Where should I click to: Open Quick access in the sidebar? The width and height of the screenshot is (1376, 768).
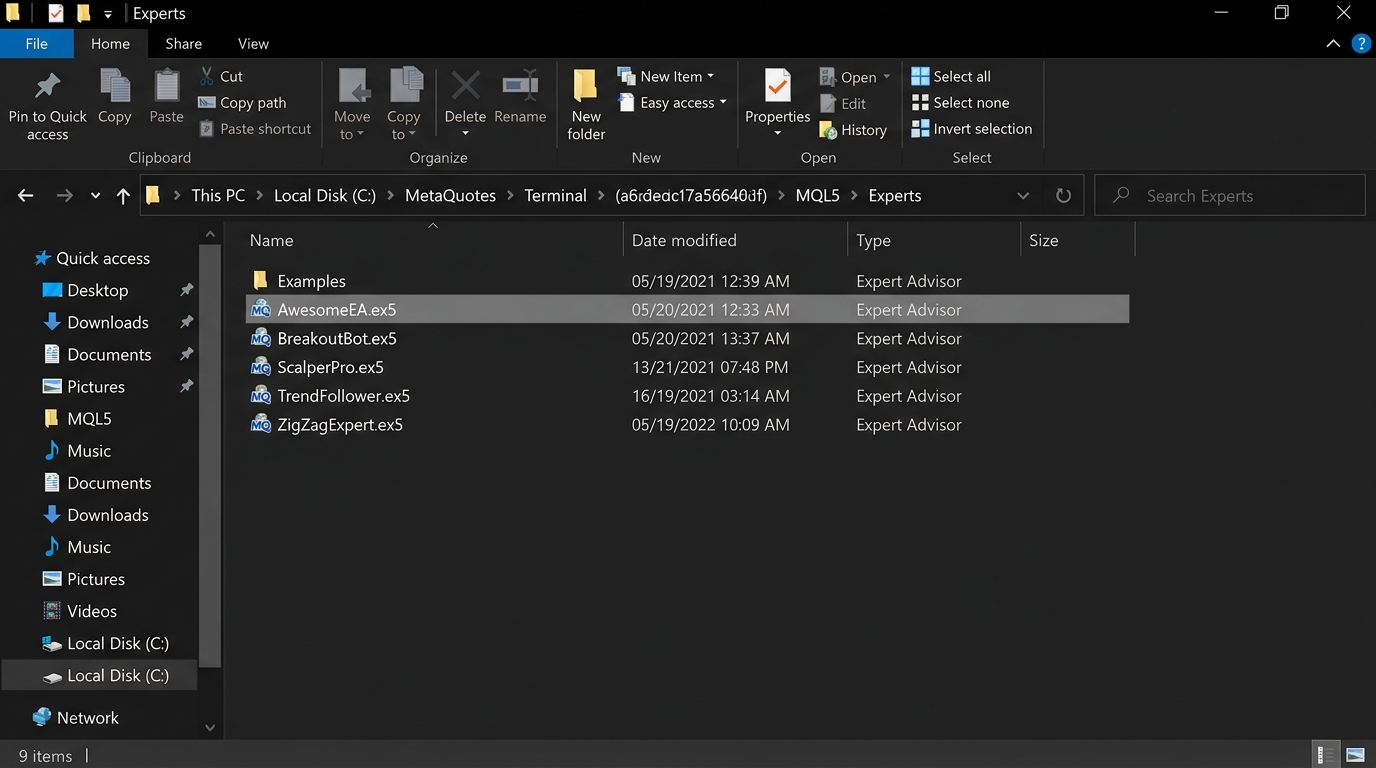pos(92,258)
